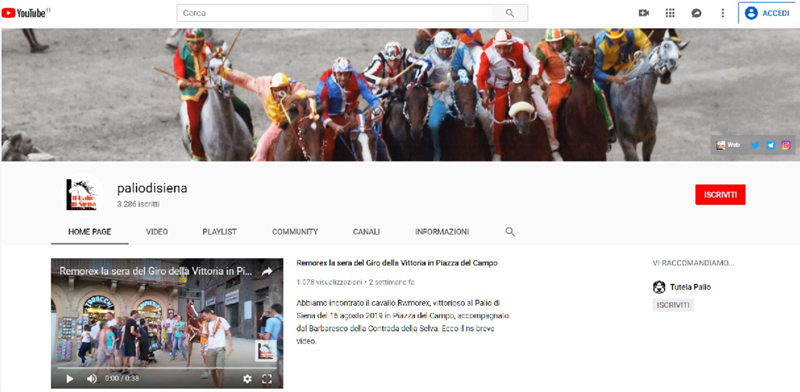The image size is (800, 392).
Task: Open the Web link on the banner
Action: point(728,145)
